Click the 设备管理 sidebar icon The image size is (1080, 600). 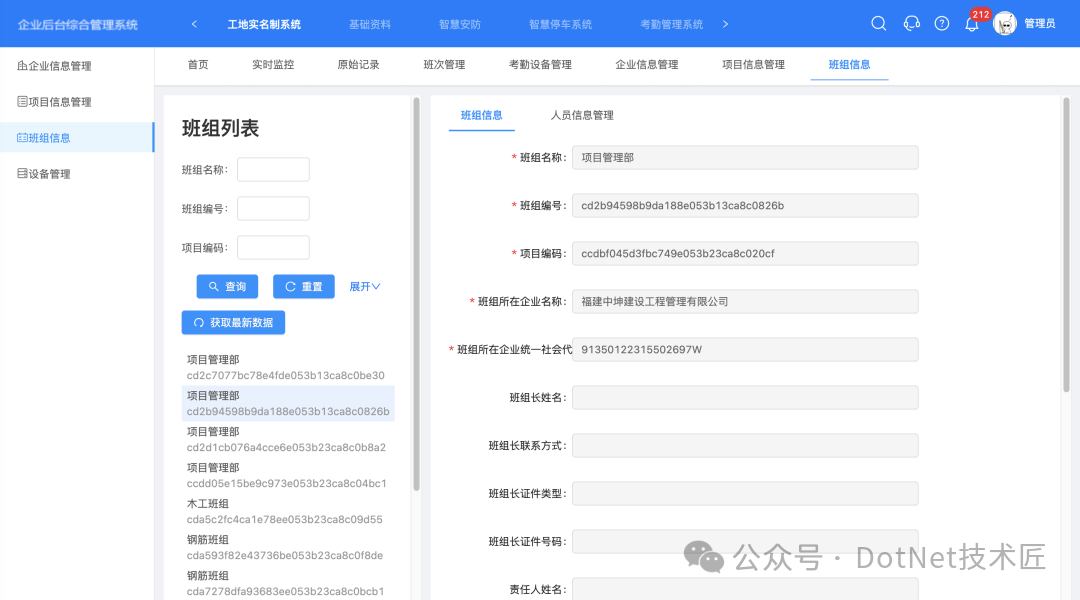pos(22,174)
